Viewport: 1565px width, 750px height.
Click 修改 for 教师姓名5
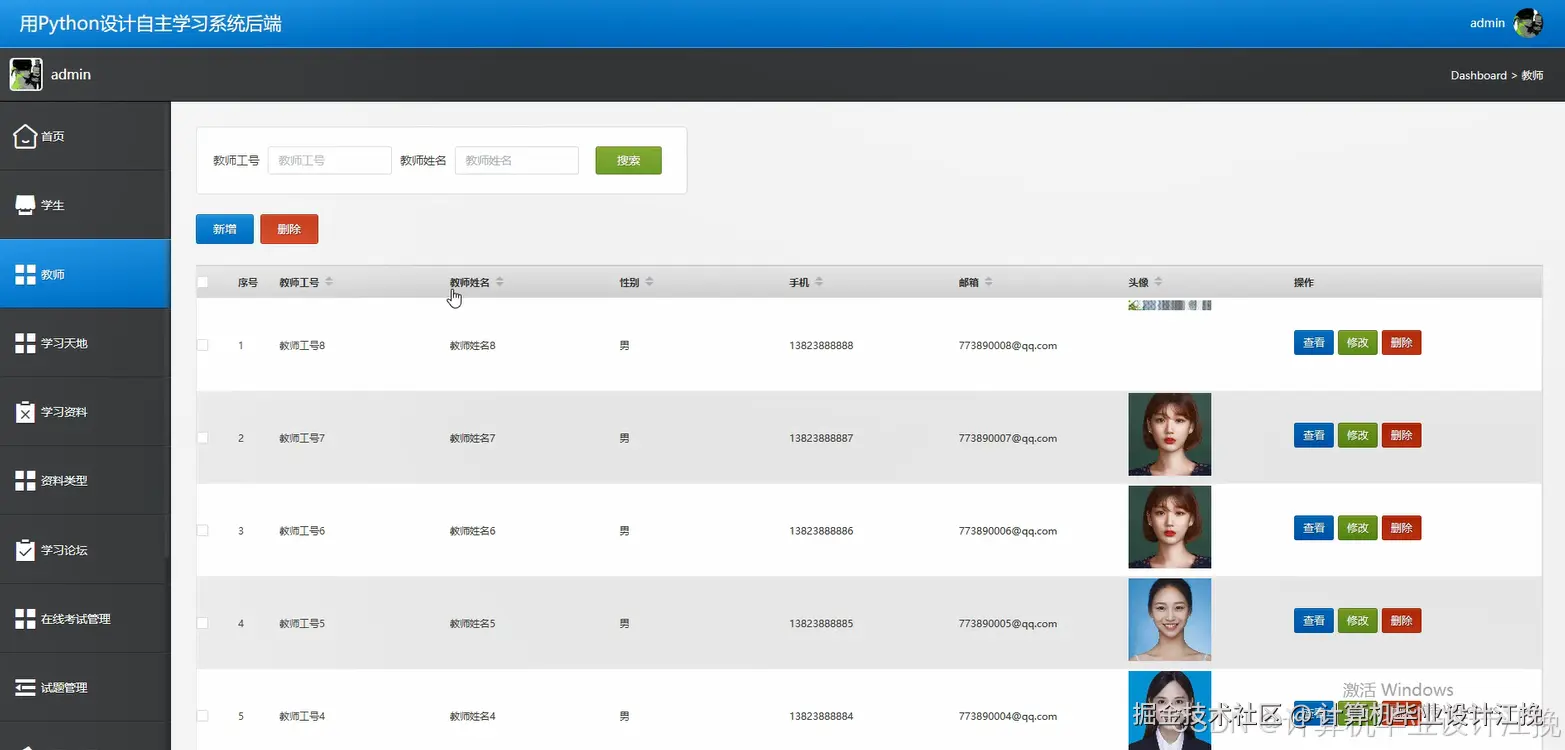[1357, 621]
